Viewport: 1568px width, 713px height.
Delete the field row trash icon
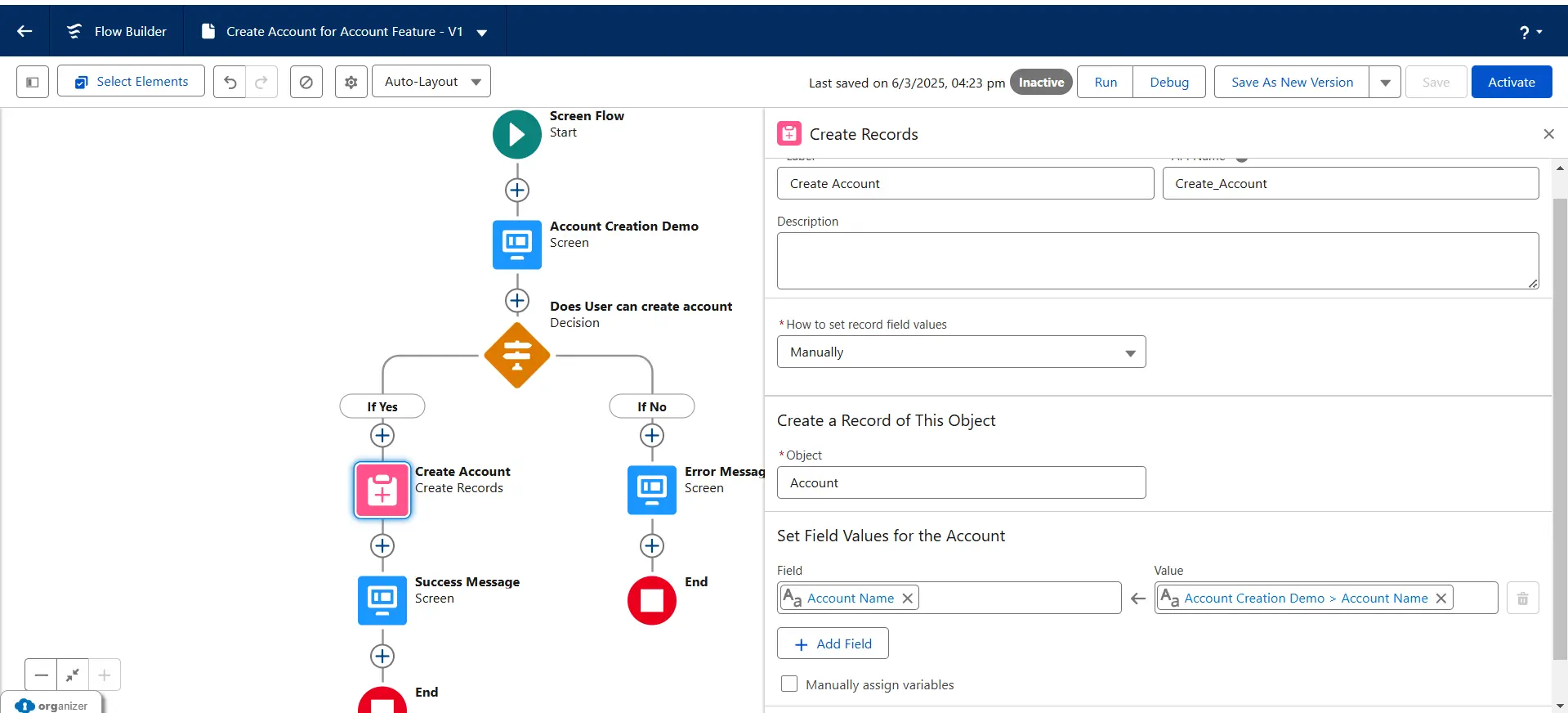(1522, 598)
